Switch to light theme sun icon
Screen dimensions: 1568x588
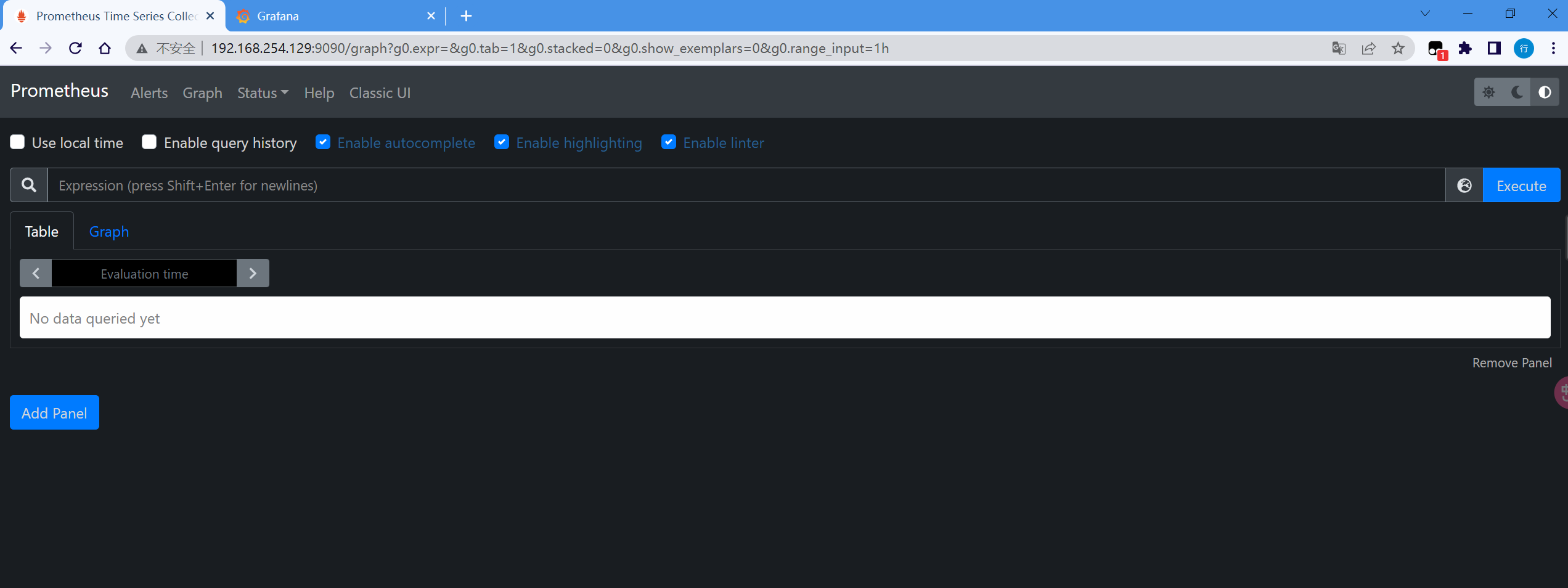point(1488,92)
